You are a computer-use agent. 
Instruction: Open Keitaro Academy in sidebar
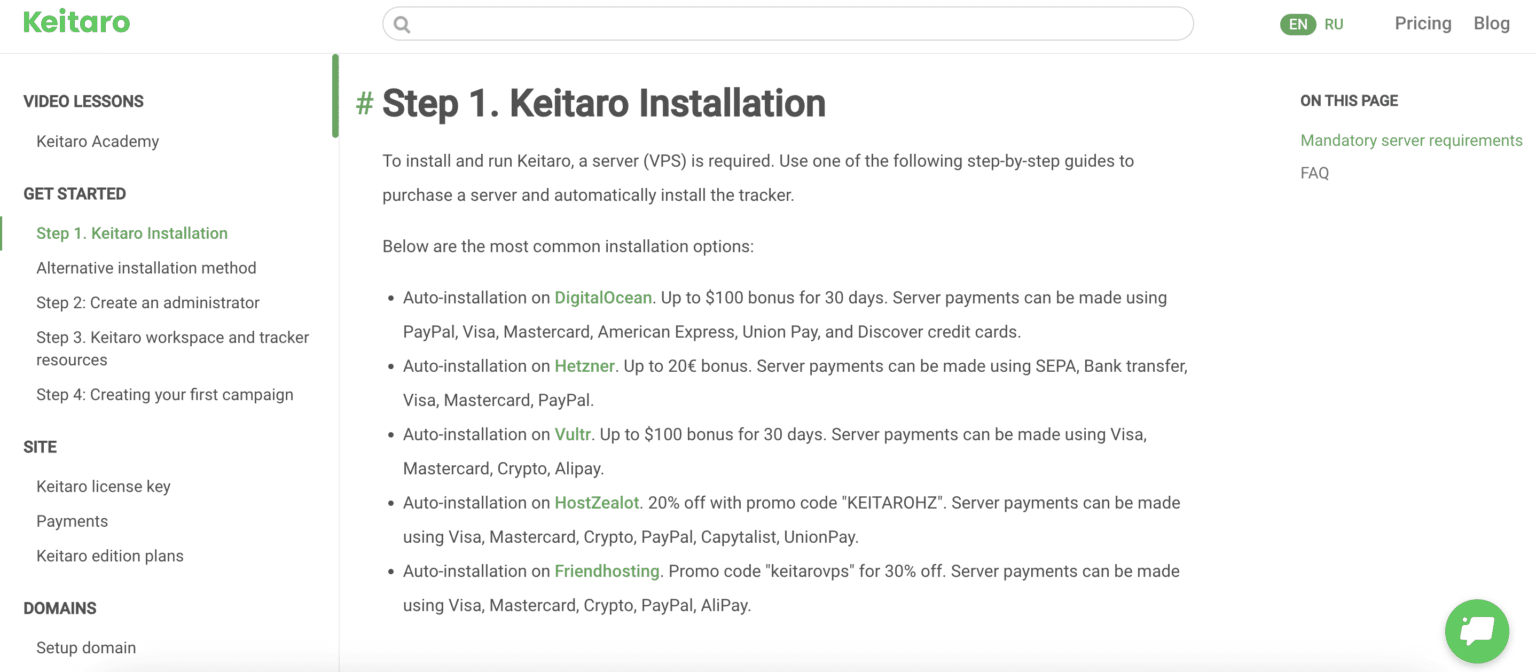click(98, 141)
